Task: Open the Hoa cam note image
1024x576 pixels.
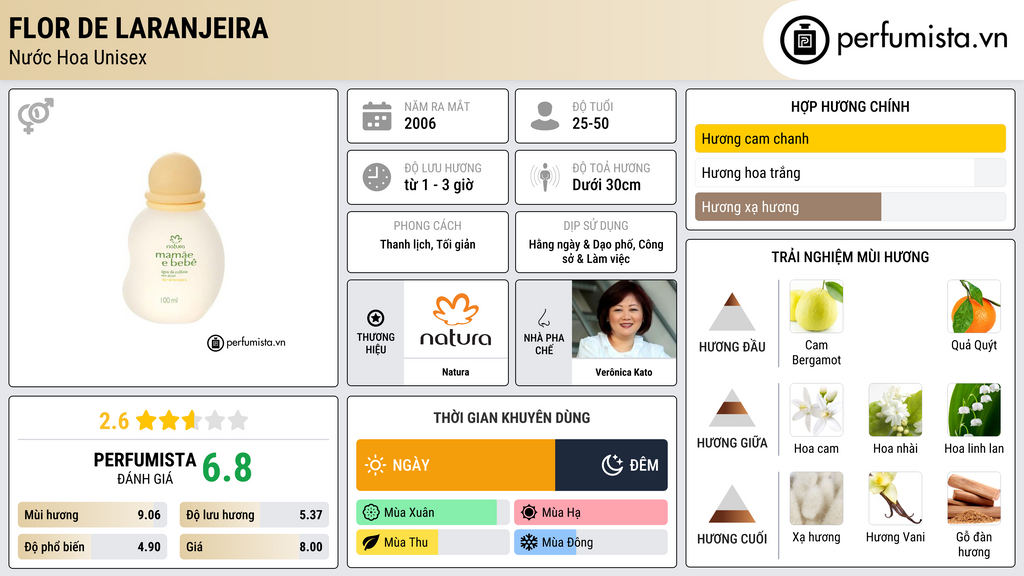Action: [816, 410]
